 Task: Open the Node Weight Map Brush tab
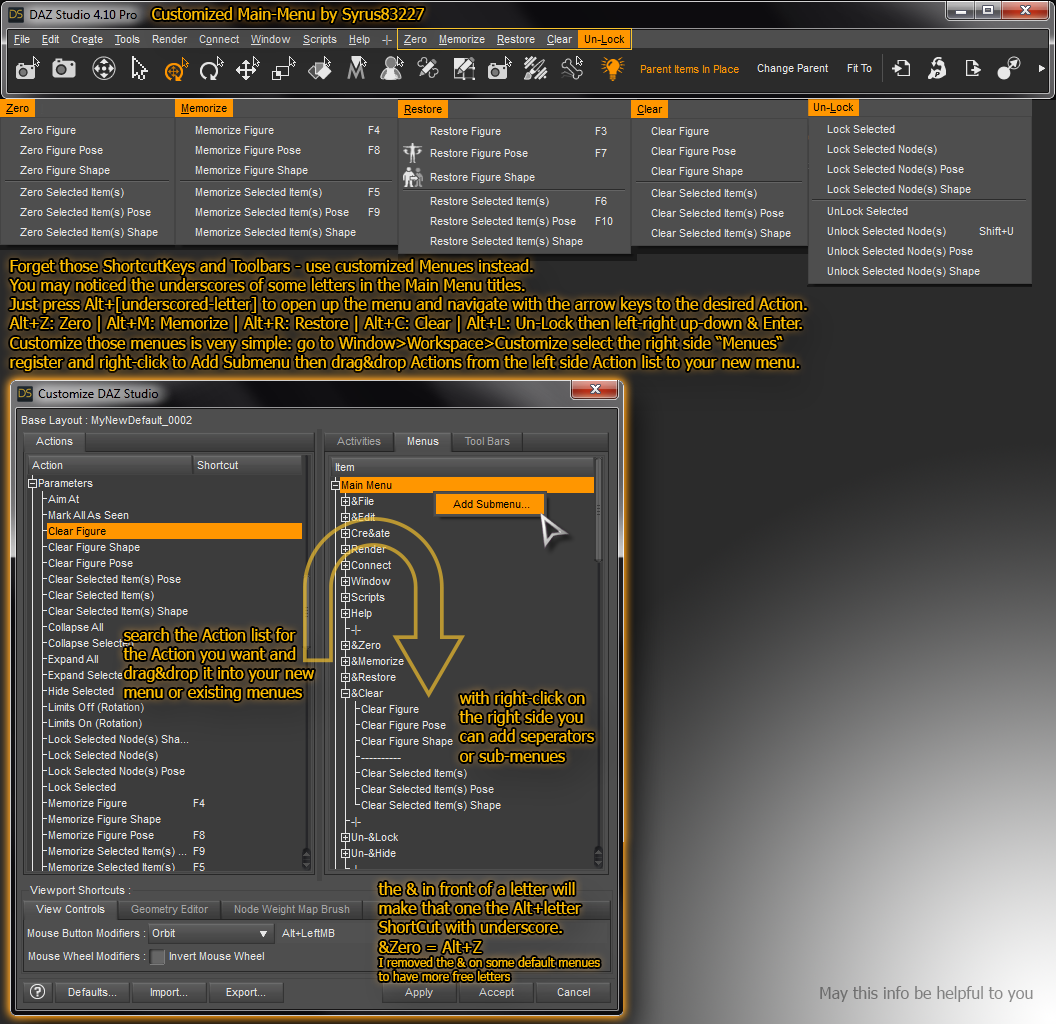coord(292,909)
